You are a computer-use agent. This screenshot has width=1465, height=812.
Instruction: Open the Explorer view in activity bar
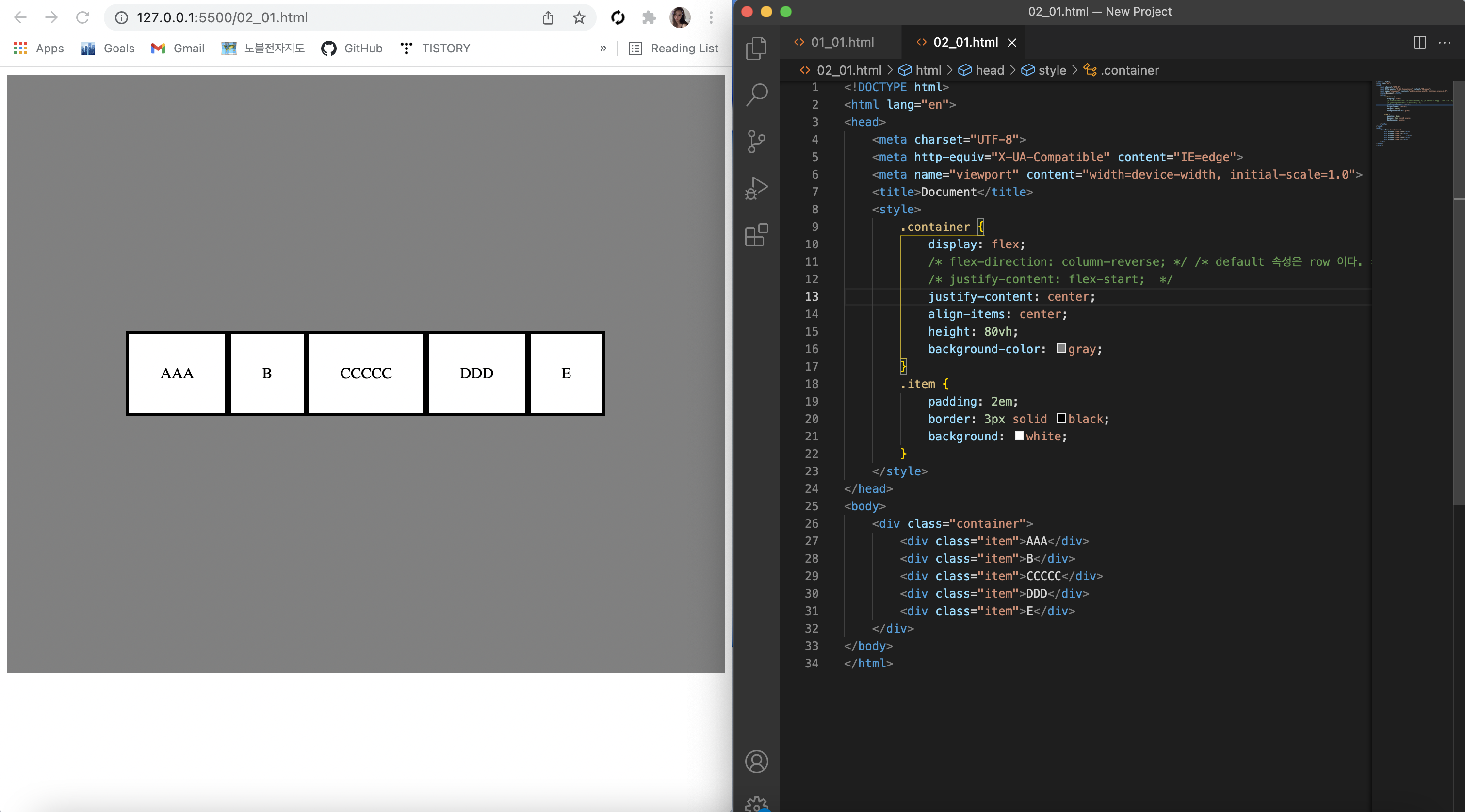756,48
